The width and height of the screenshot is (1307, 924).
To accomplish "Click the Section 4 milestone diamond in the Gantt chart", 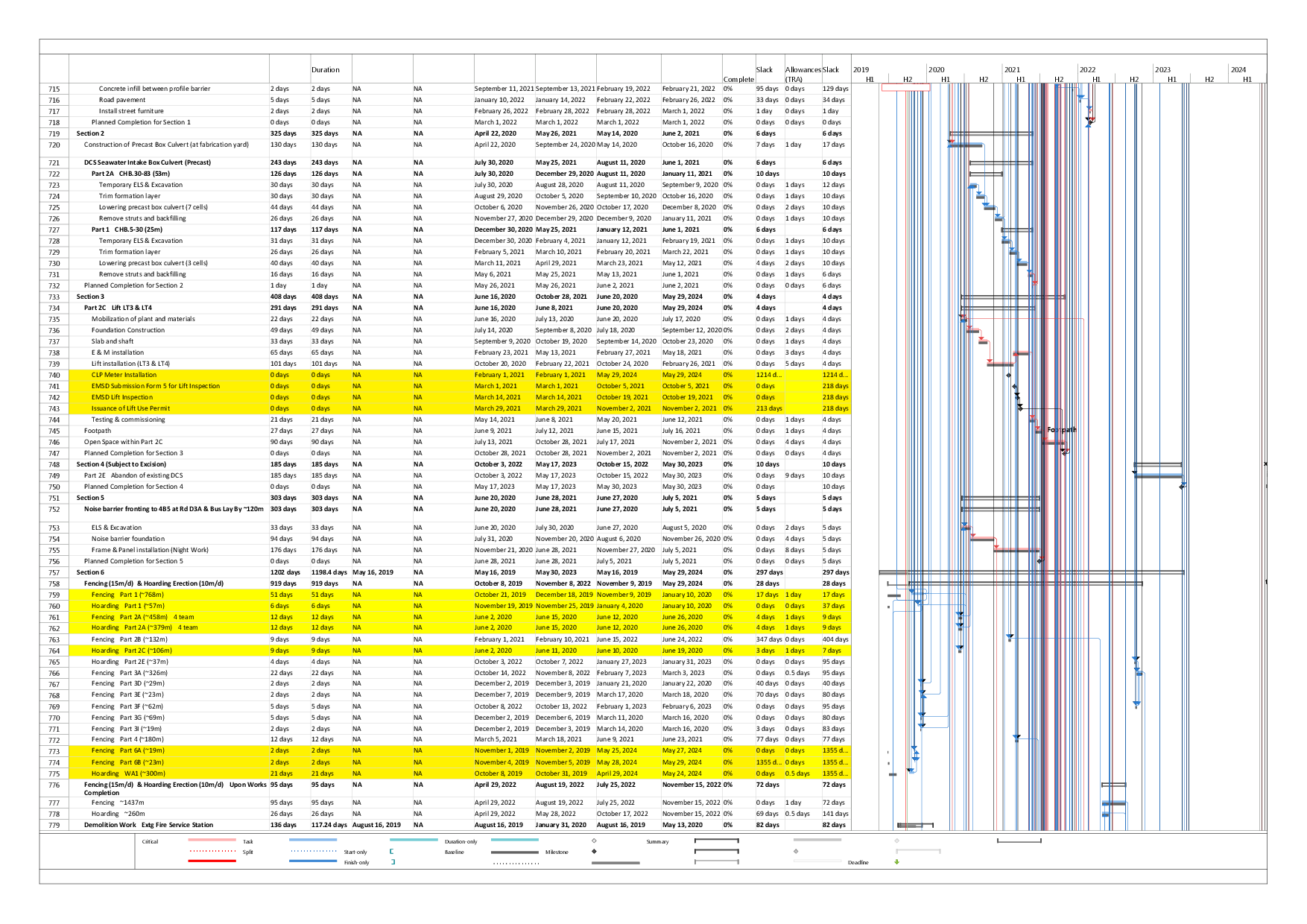I will pyautogui.click(x=1182, y=487).
